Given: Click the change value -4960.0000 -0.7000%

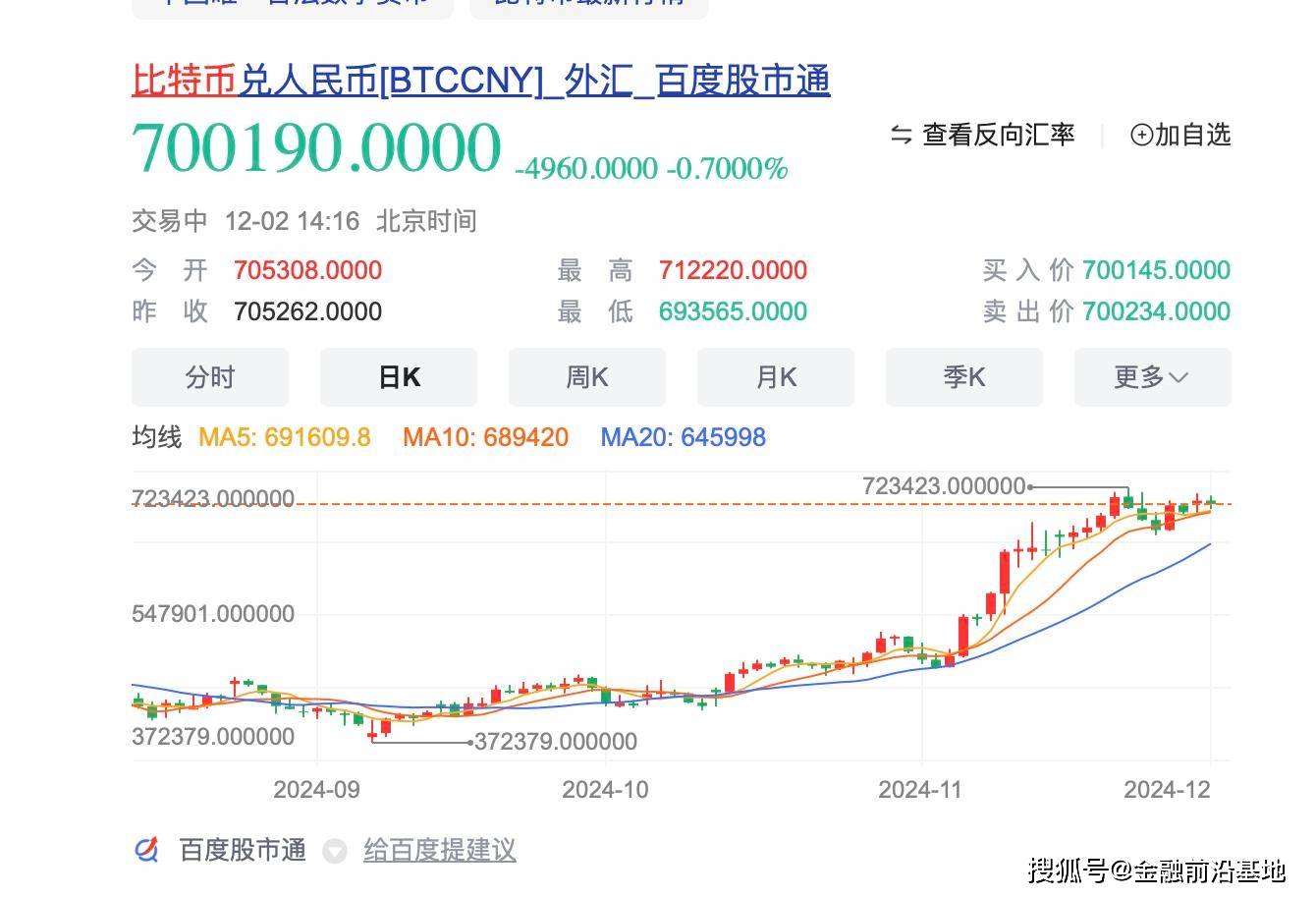Looking at the screenshot, I should [651, 169].
